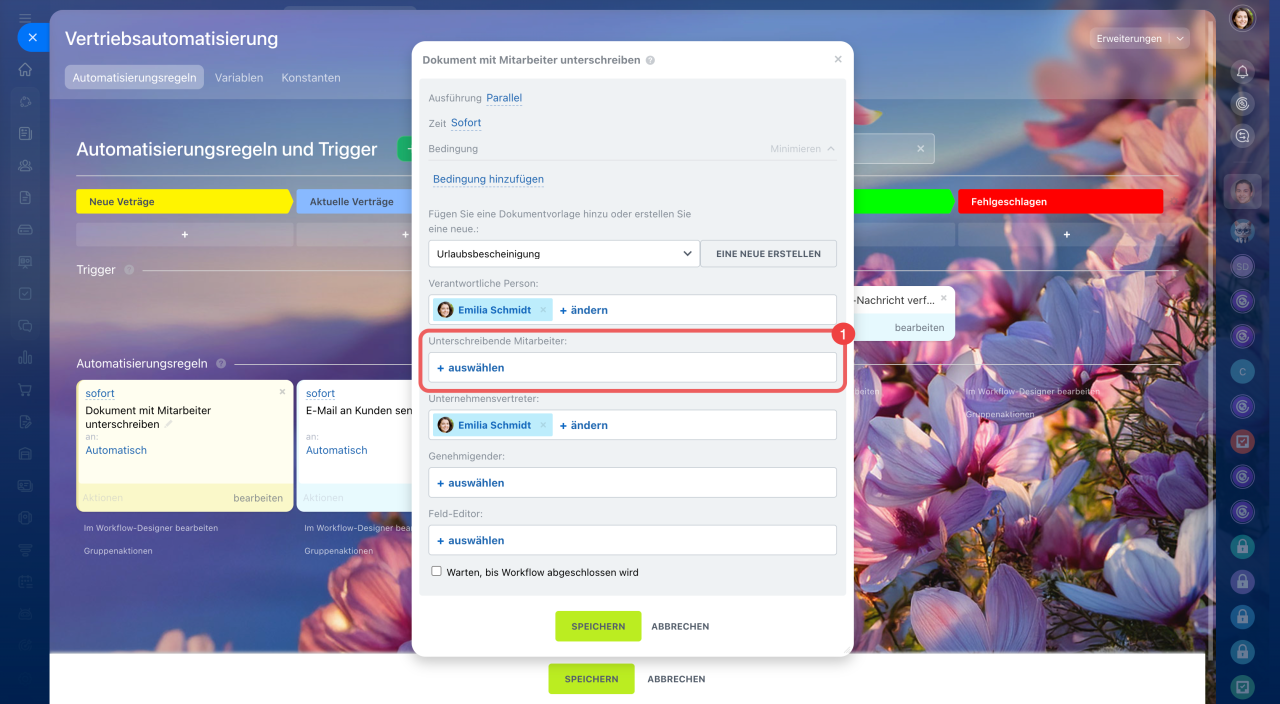Select the red Fehlgeschlagen stage header
The width and height of the screenshot is (1280, 704).
click(x=1060, y=201)
